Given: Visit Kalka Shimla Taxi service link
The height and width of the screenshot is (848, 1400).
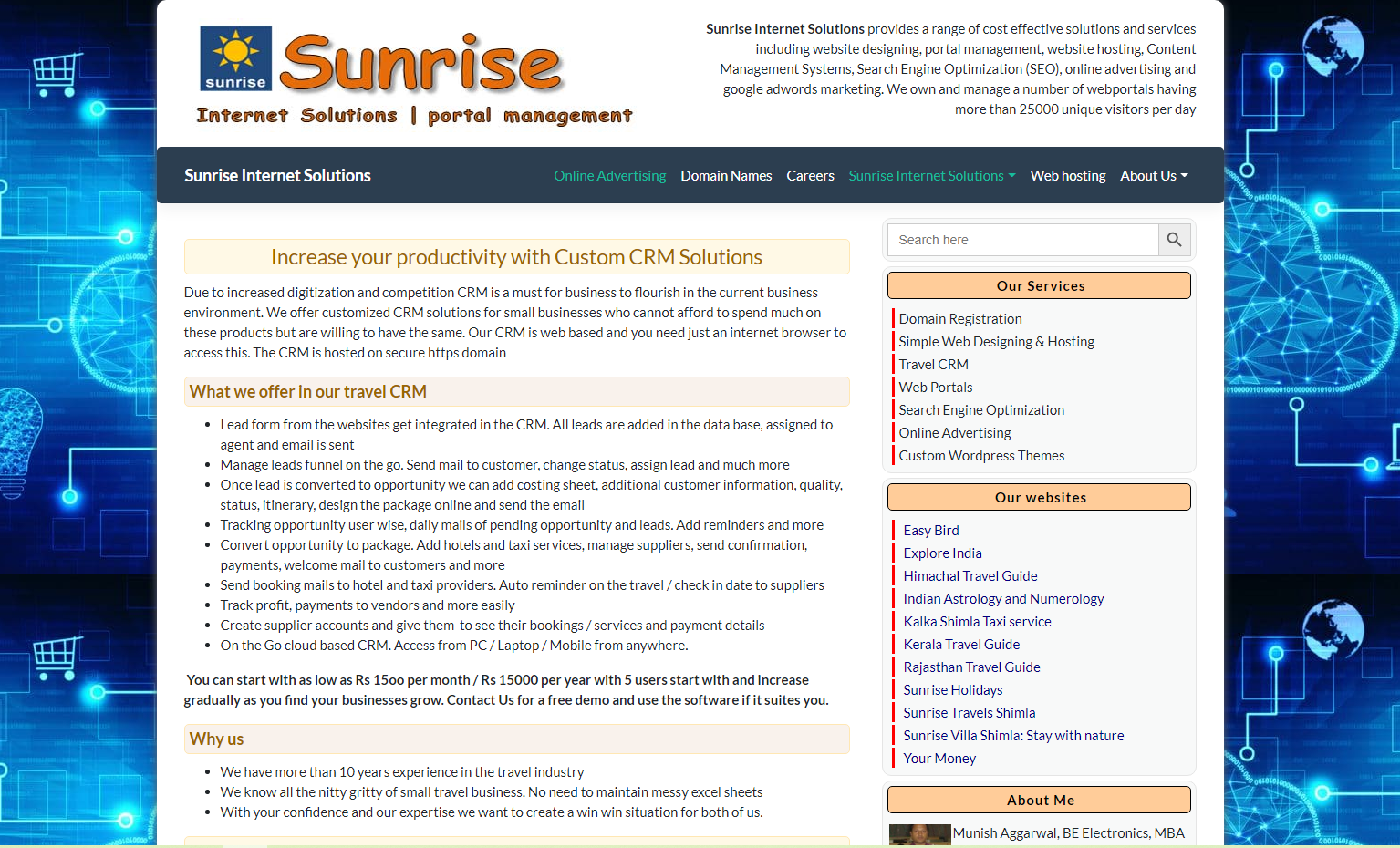Looking at the screenshot, I should point(977,622).
